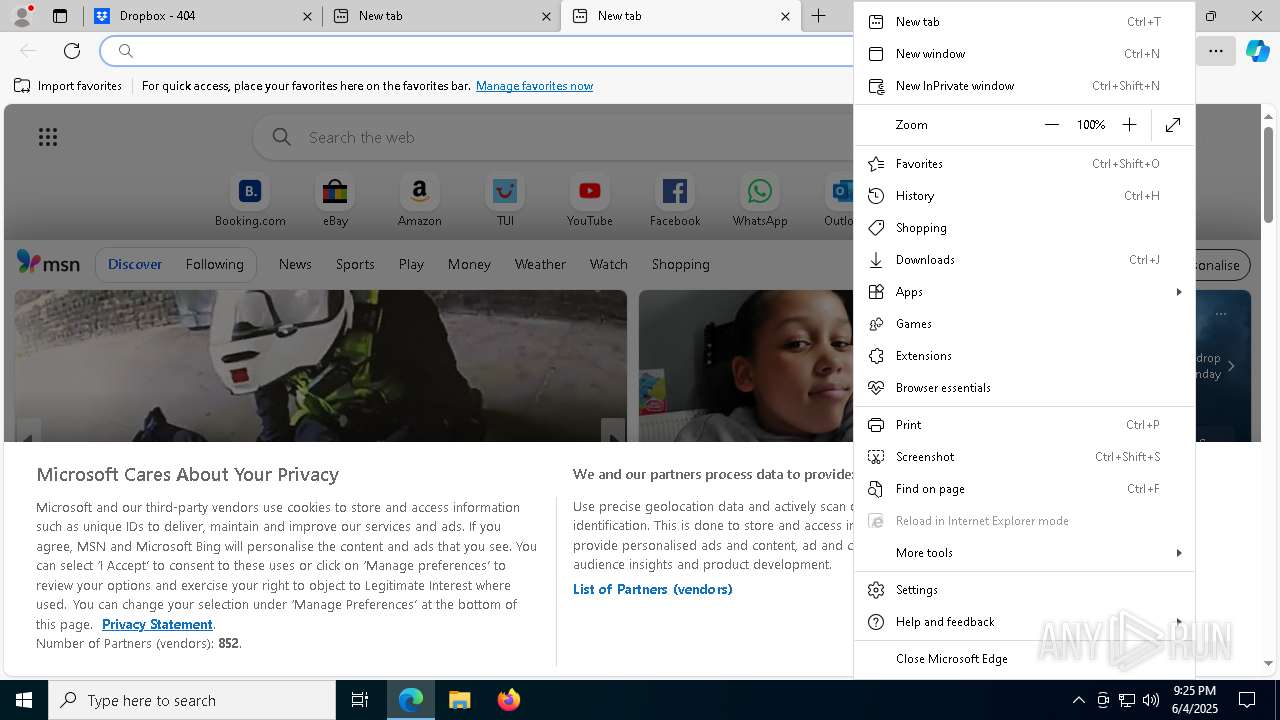
Task: Open the WhatsApp quick link
Action: pyautogui.click(x=760, y=201)
